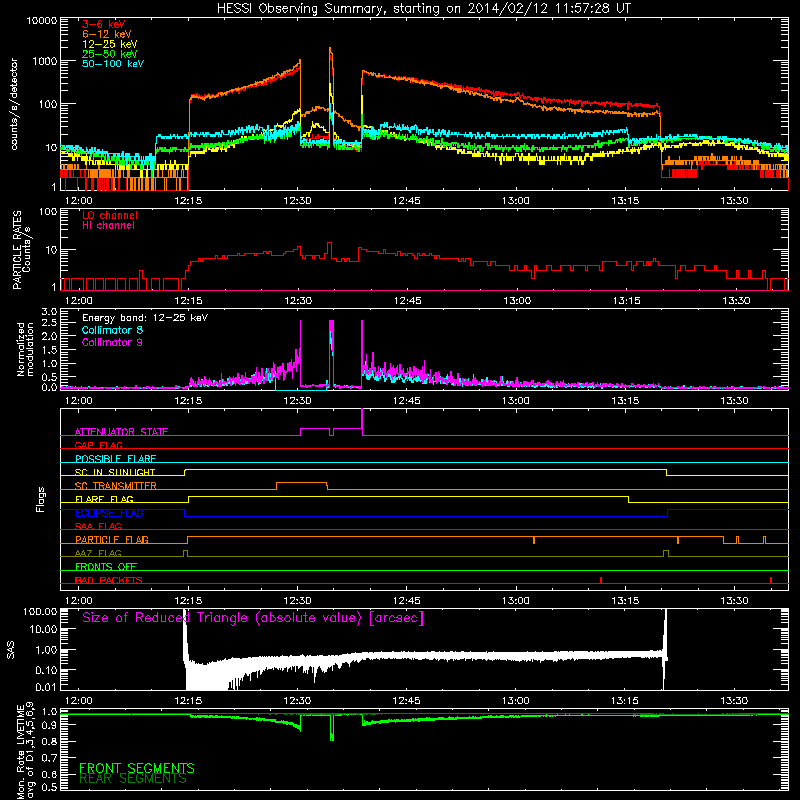Click the Energy band: 12-25 keV label
The width and height of the screenshot is (800, 800).
tap(145, 318)
